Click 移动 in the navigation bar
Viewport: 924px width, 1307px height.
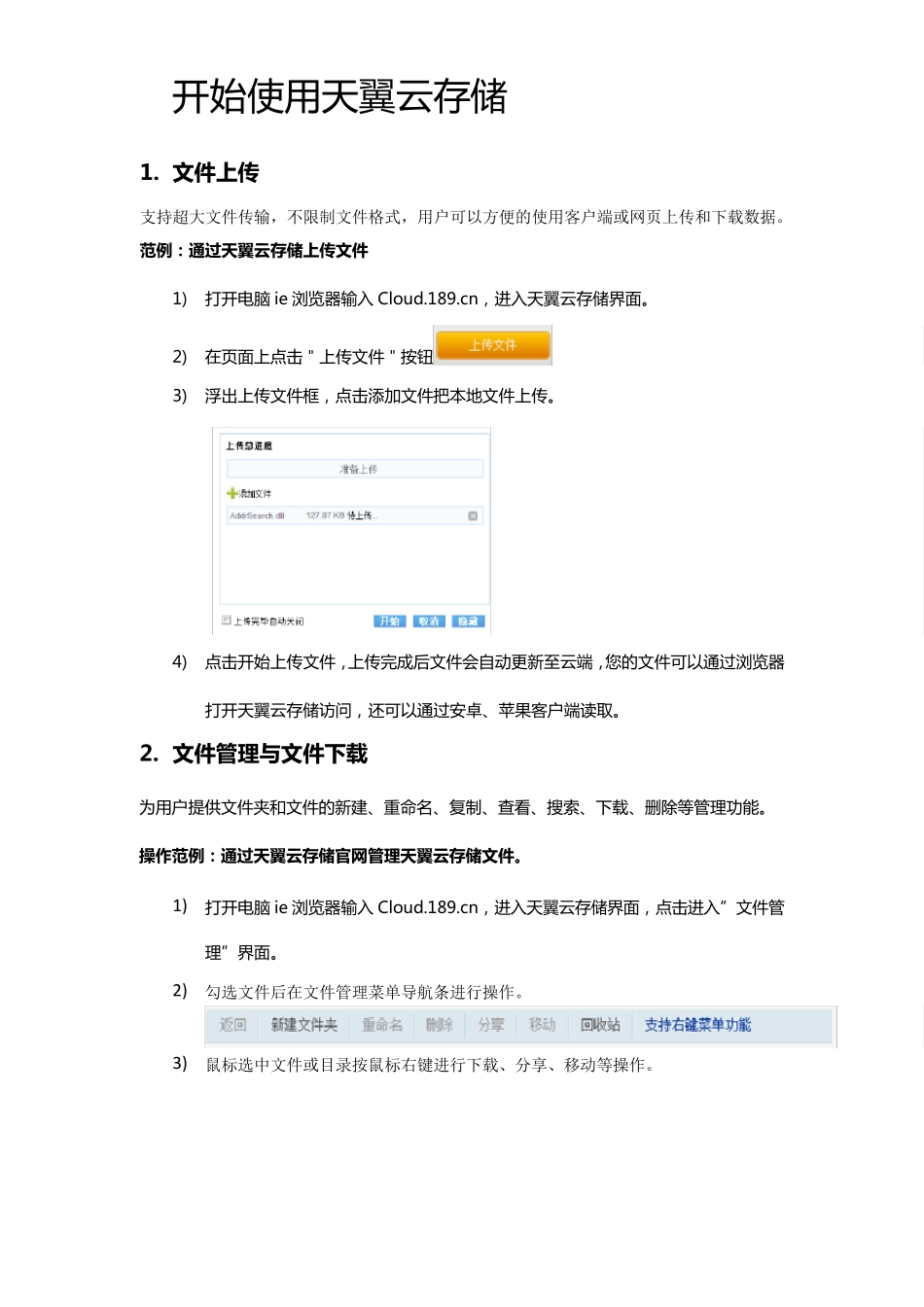coord(542,1025)
